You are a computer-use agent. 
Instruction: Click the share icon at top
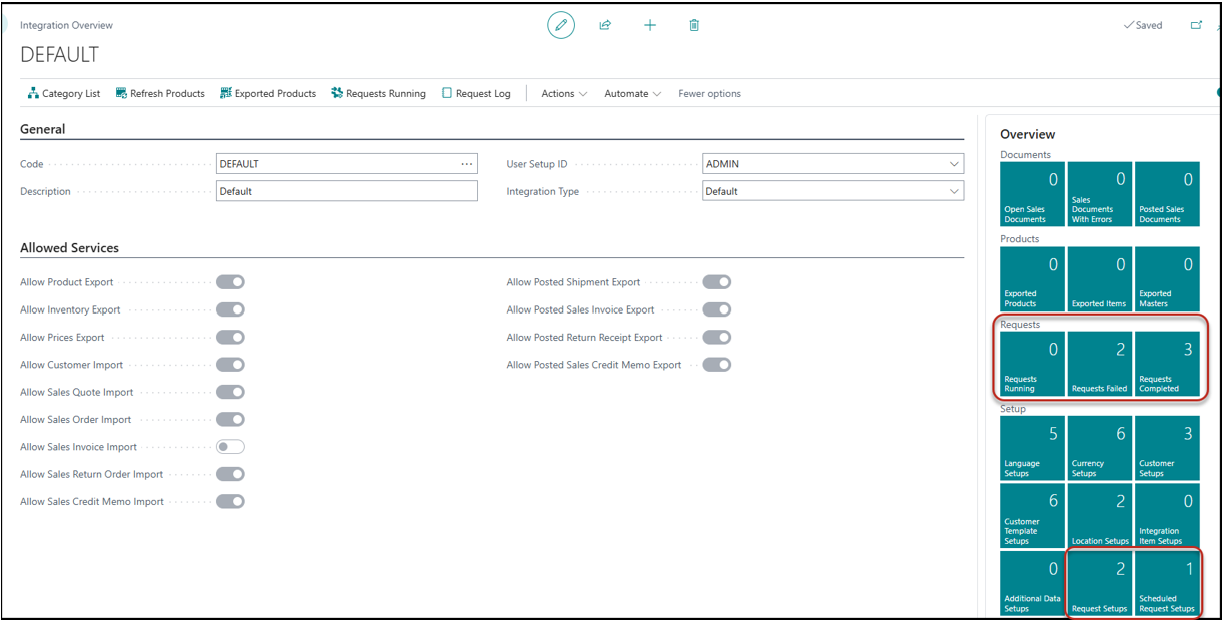pyautogui.click(x=605, y=25)
